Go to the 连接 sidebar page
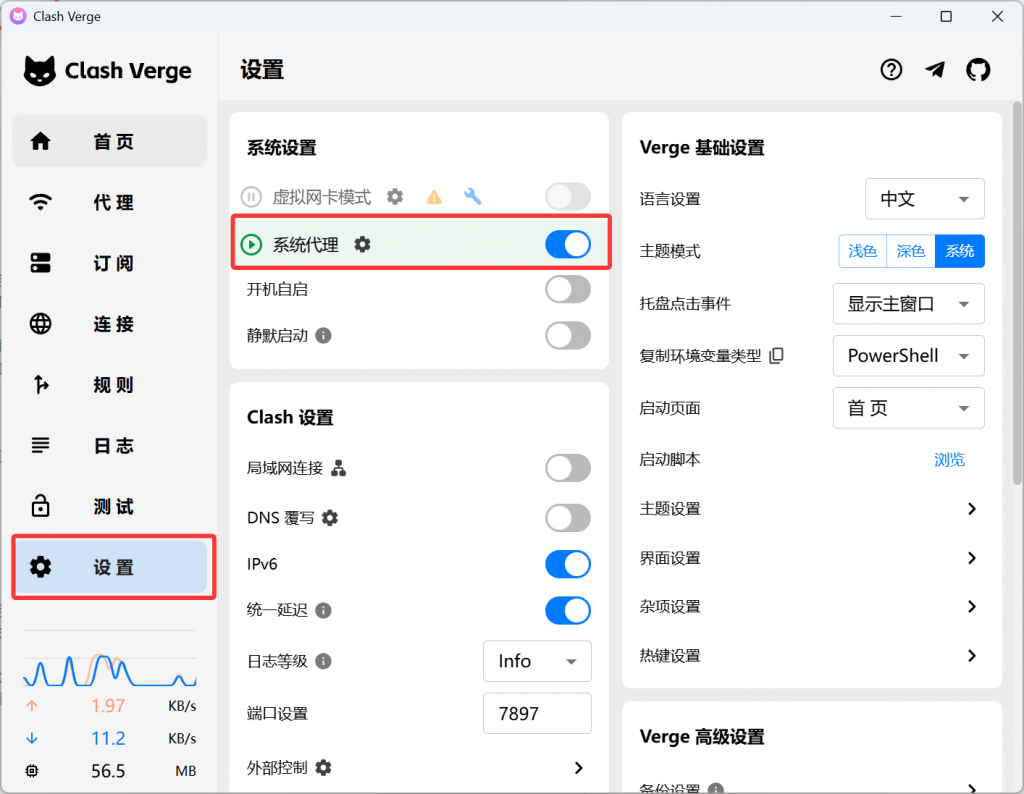Image resolution: width=1024 pixels, height=794 pixels. click(x=110, y=323)
